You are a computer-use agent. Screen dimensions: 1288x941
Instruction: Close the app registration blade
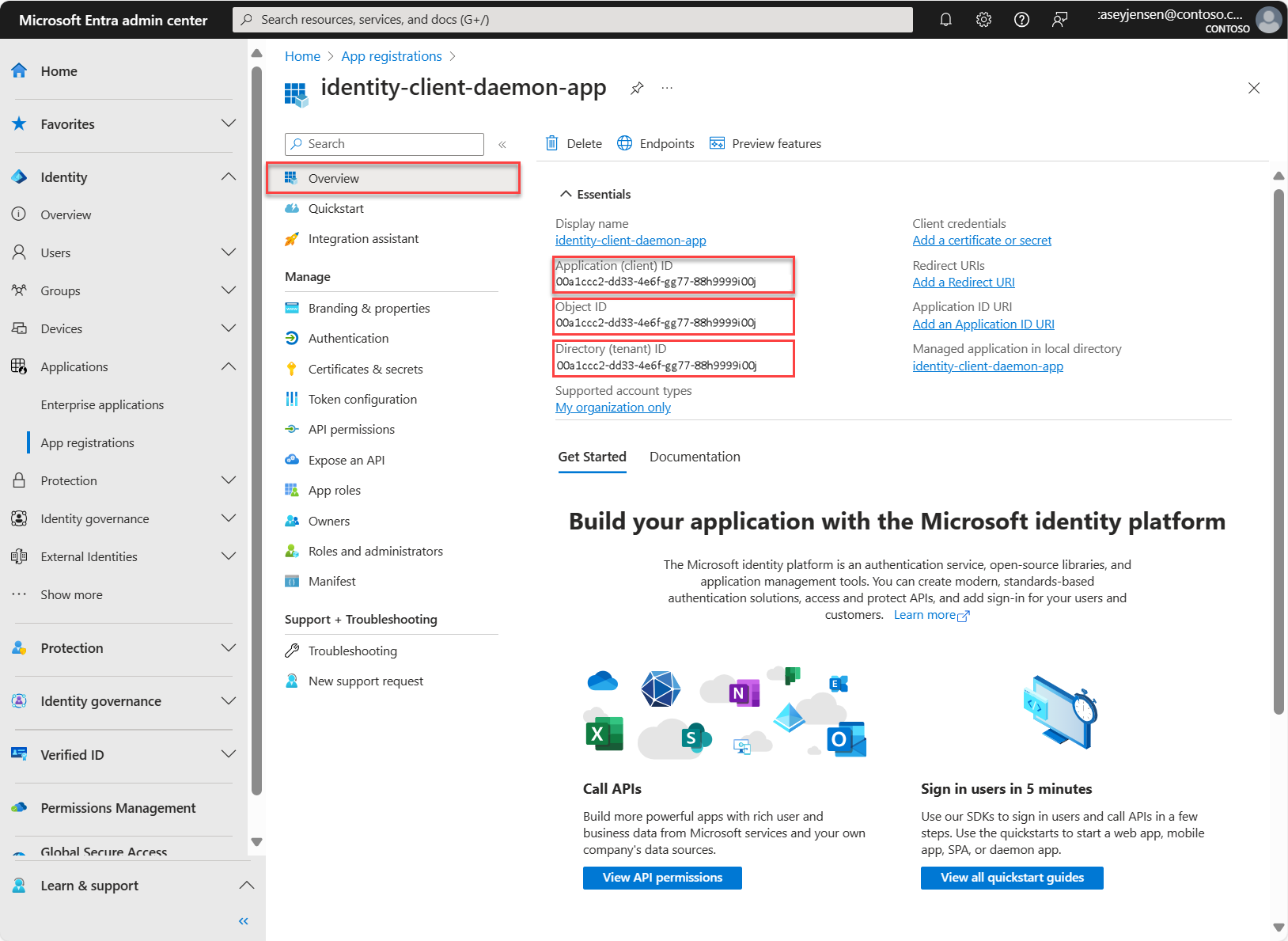pyautogui.click(x=1254, y=88)
